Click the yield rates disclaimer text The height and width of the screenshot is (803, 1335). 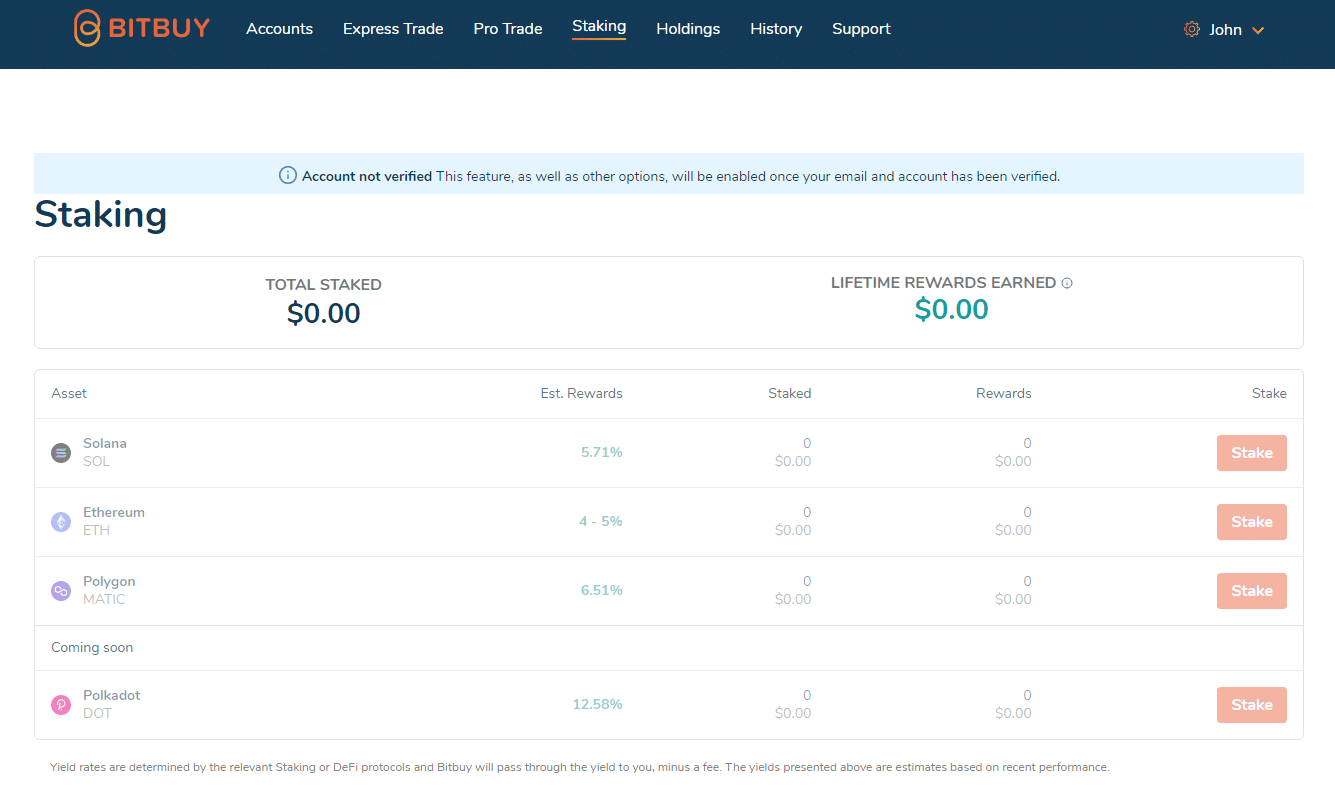tap(580, 768)
